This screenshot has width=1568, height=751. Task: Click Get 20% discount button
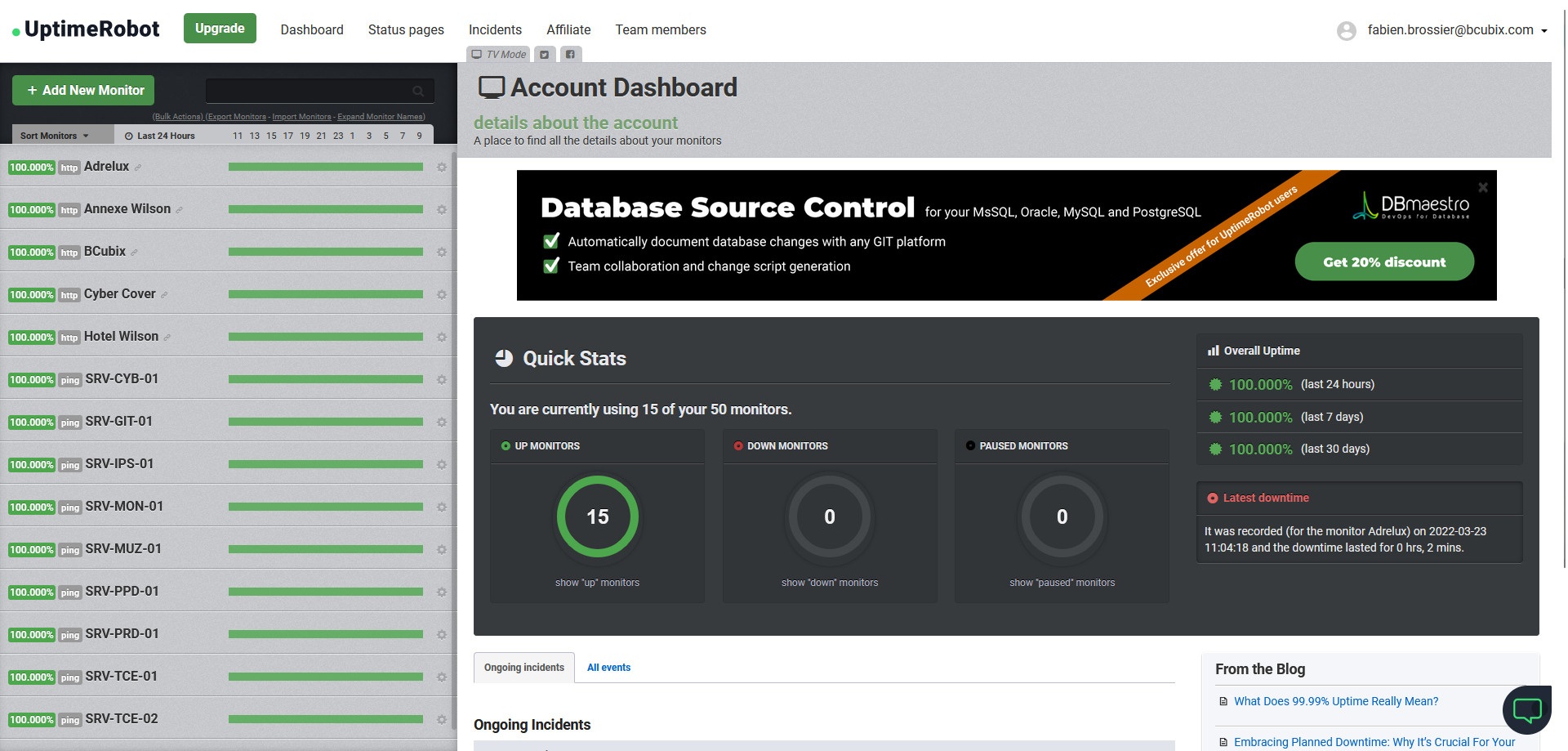(1384, 262)
